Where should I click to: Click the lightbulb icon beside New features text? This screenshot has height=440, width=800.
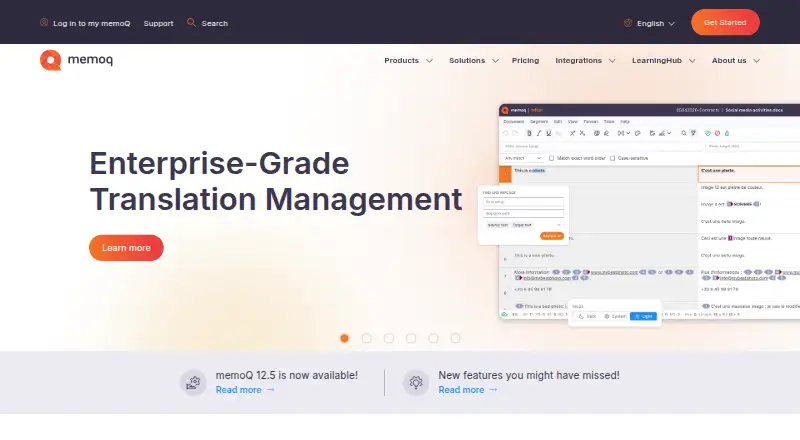[416, 382]
